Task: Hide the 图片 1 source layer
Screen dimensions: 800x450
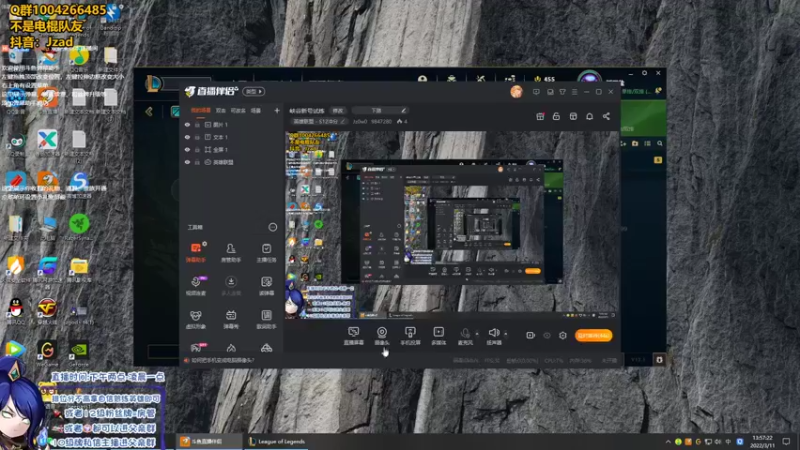Action: 187,124
